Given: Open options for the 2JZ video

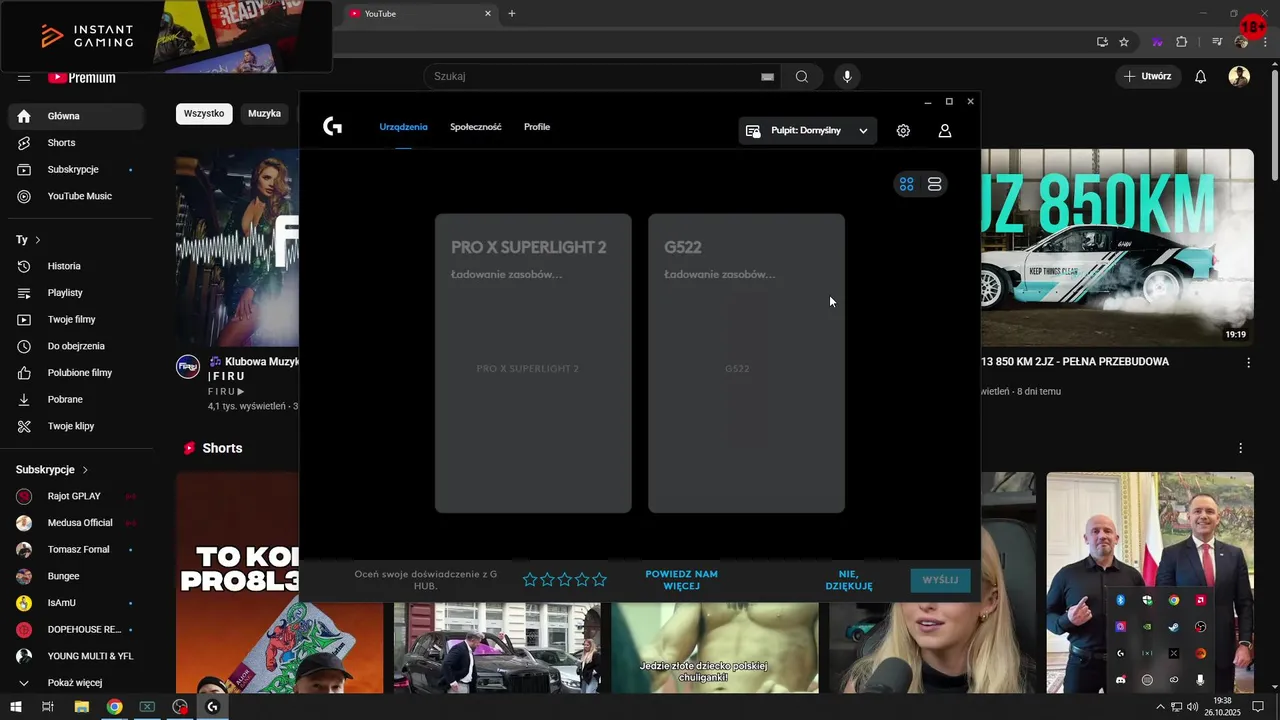Looking at the screenshot, I should 1248,363.
